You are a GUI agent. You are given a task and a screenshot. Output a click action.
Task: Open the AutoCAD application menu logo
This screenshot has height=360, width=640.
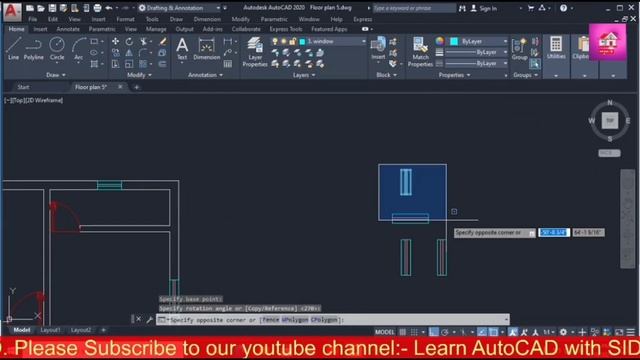pos(12,11)
